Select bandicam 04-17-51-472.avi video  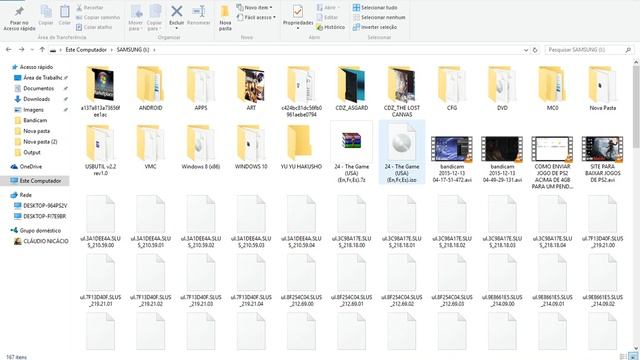[452, 159]
